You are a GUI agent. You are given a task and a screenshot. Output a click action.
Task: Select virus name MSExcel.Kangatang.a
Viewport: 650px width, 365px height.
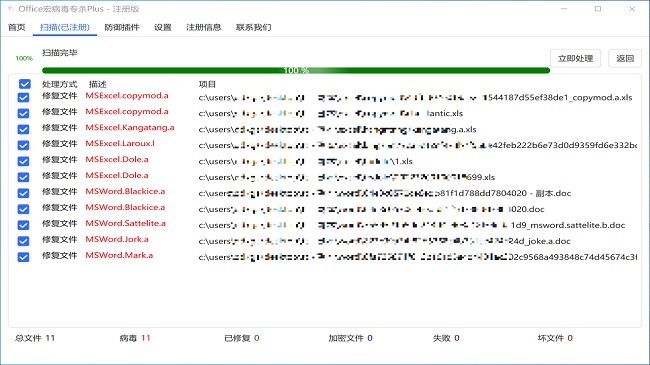(130, 127)
